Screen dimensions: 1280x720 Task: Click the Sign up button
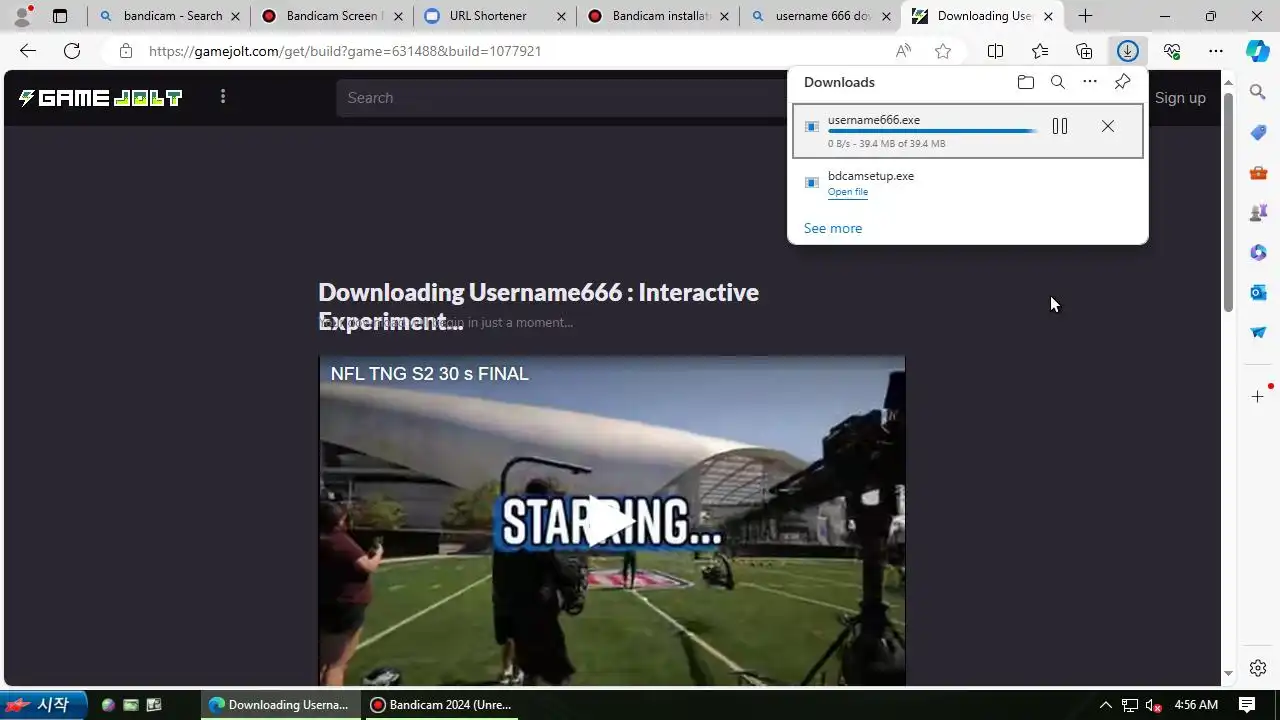[x=1180, y=98]
